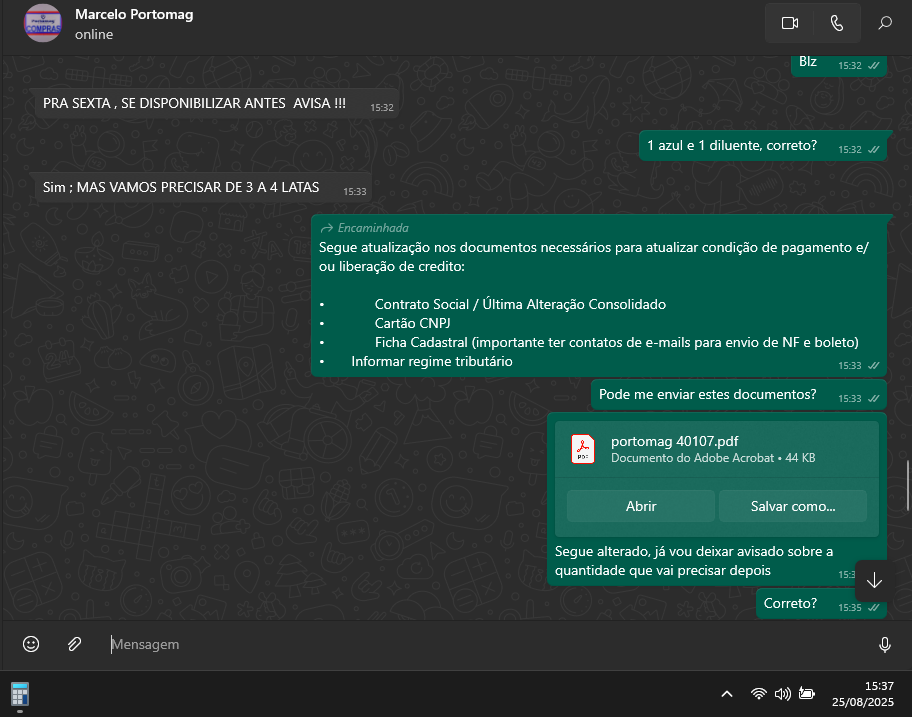
Task: Open the taskbar clock and date
Action: tap(865, 693)
